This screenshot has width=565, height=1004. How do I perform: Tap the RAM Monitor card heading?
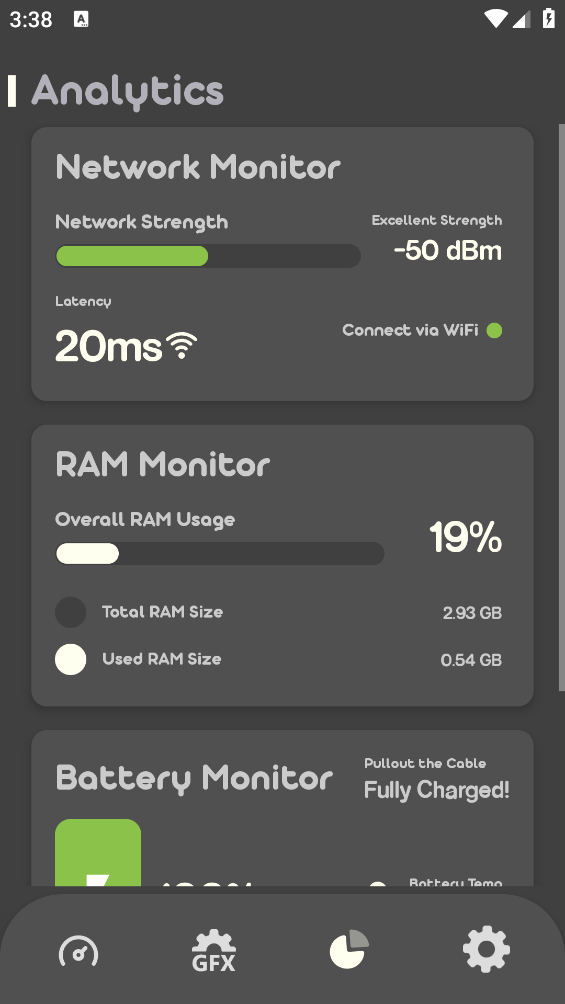pos(163,464)
